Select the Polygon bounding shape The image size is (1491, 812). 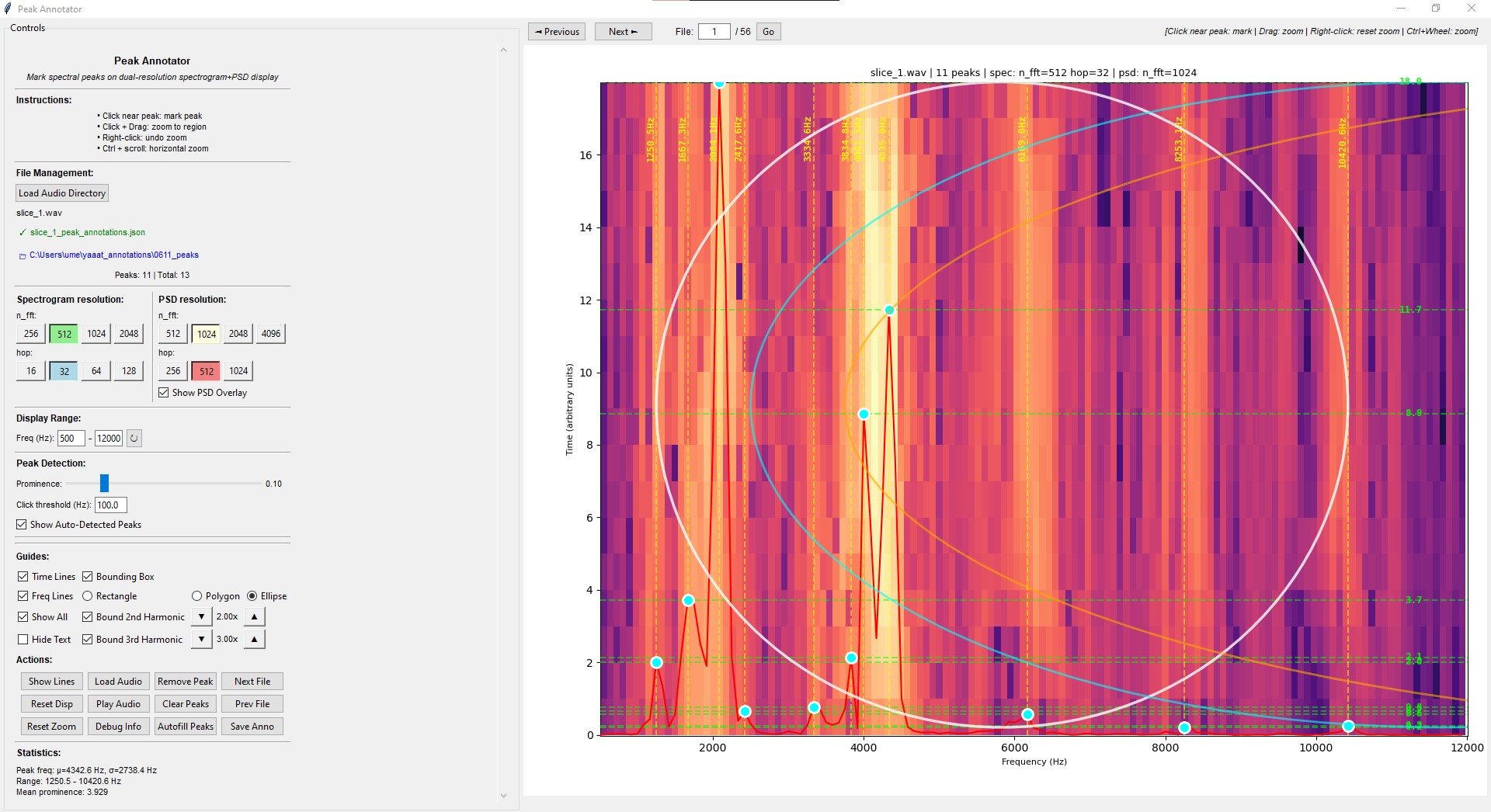tap(197, 596)
